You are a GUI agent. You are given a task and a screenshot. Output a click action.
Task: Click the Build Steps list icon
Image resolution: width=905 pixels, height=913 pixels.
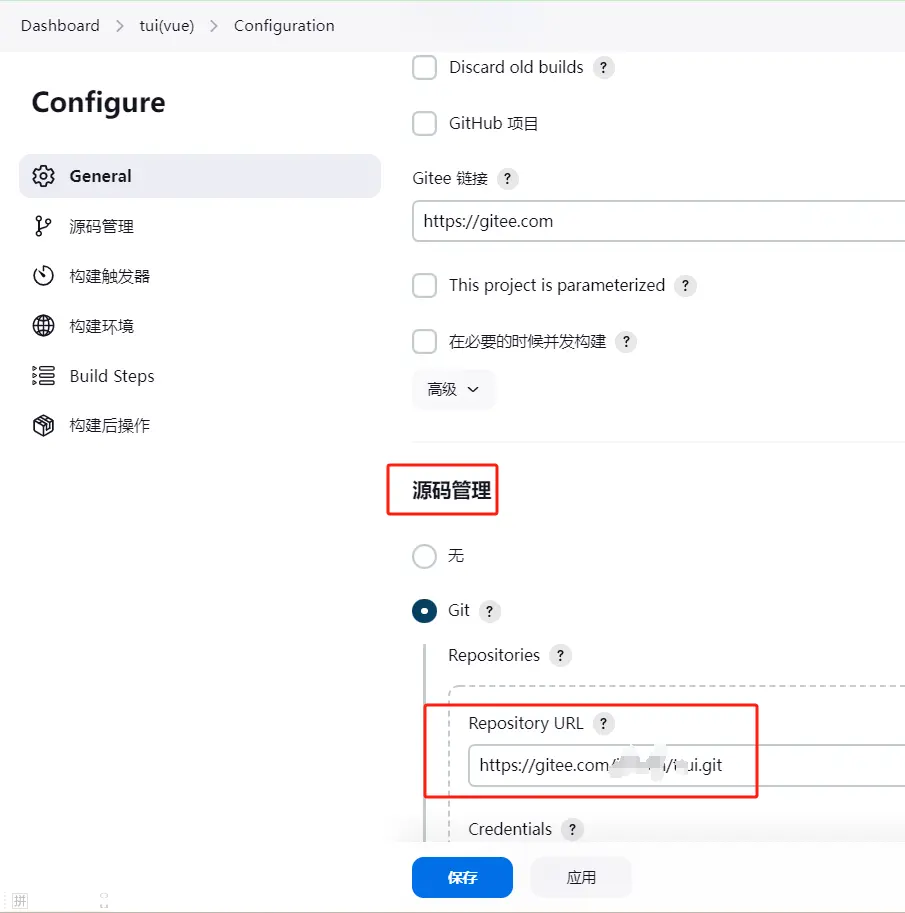43,376
